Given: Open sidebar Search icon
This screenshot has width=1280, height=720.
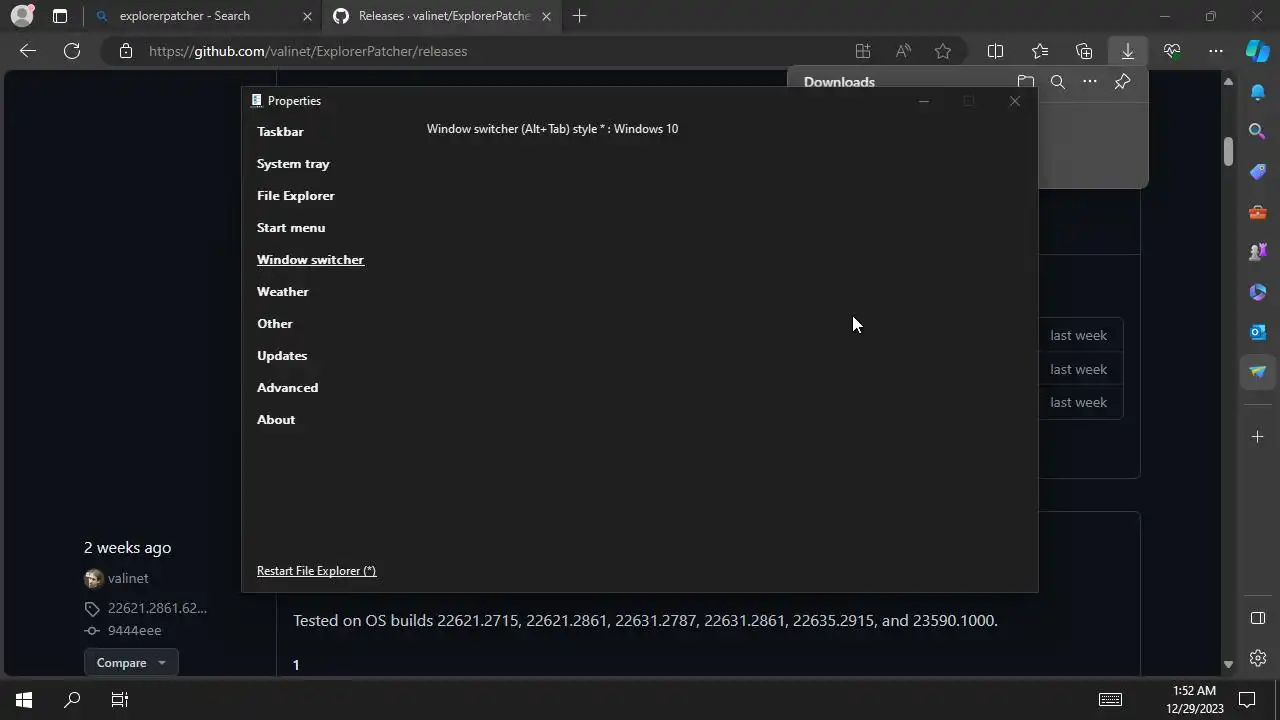Looking at the screenshot, I should (1258, 131).
